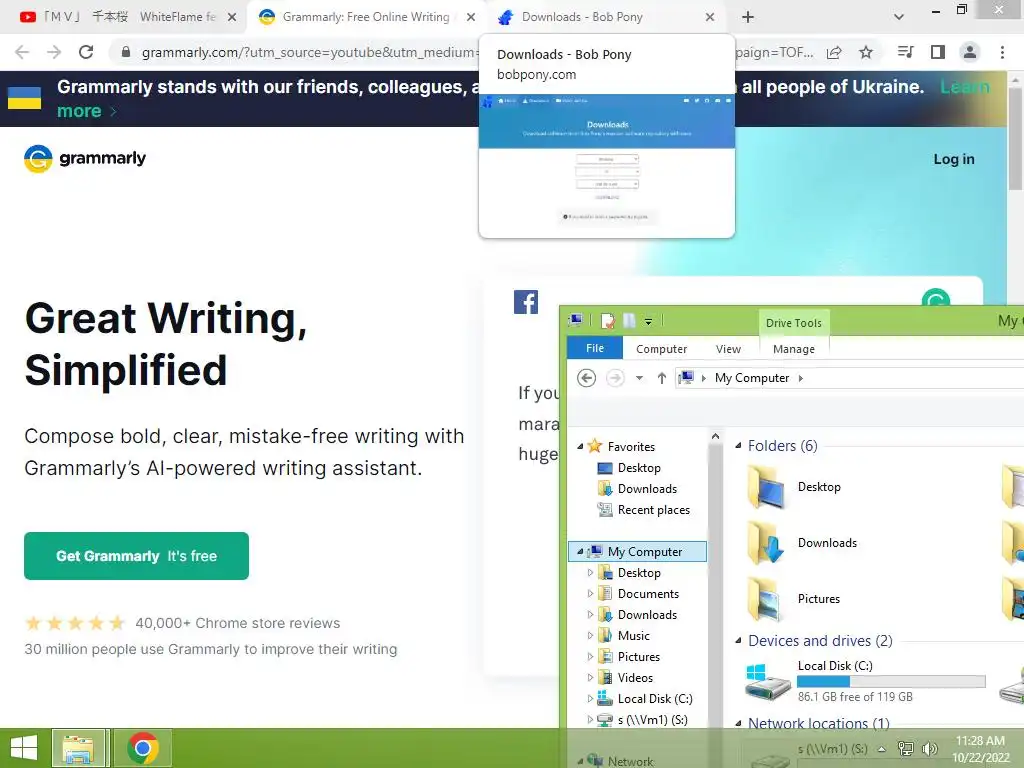Collapse Devices and drives (2) group
Screen dimensions: 1024x768
point(738,641)
